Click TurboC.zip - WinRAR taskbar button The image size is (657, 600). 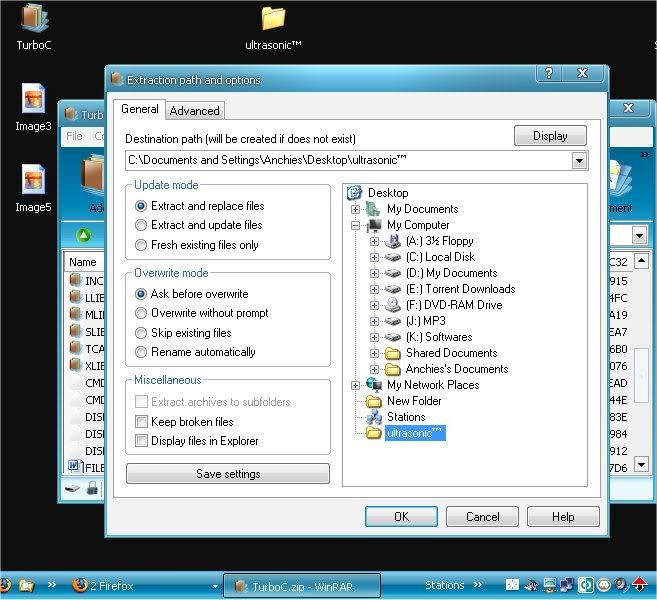pyautogui.click(x=302, y=586)
